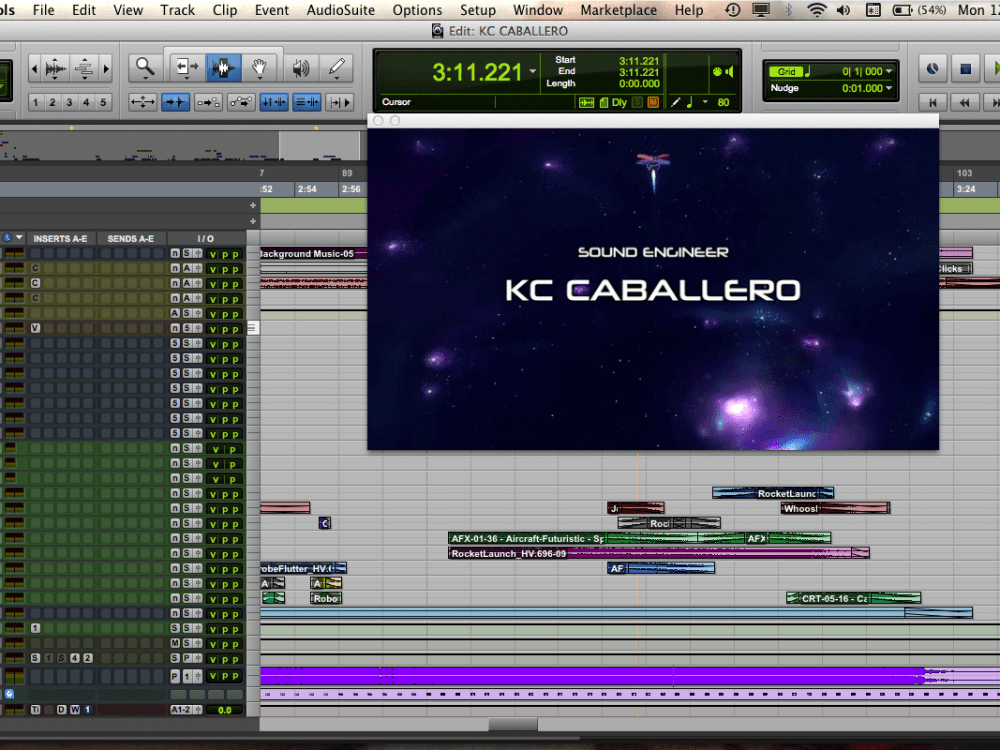Open the track view selector dropdown triangle
The image size is (1000, 750).
point(20,237)
